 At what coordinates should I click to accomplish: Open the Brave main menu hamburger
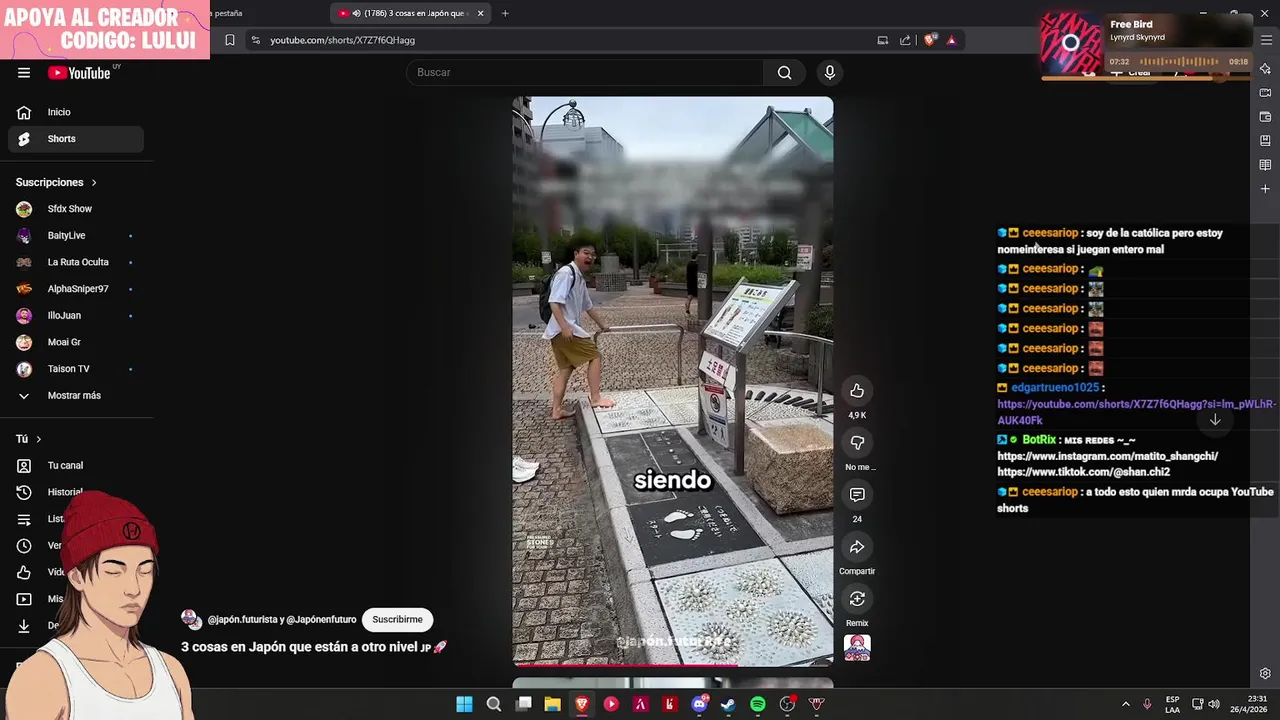tap(1266, 40)
